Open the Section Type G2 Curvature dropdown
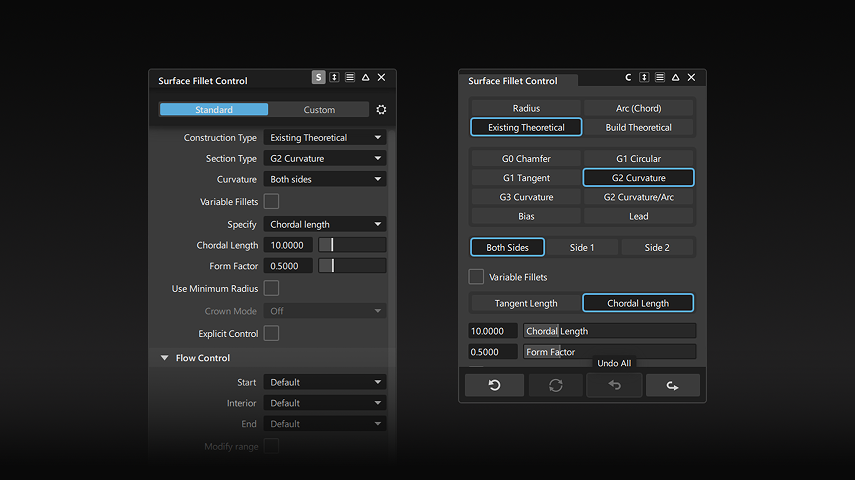The height and width of the screenshot is (480, 855). point(325,158)
